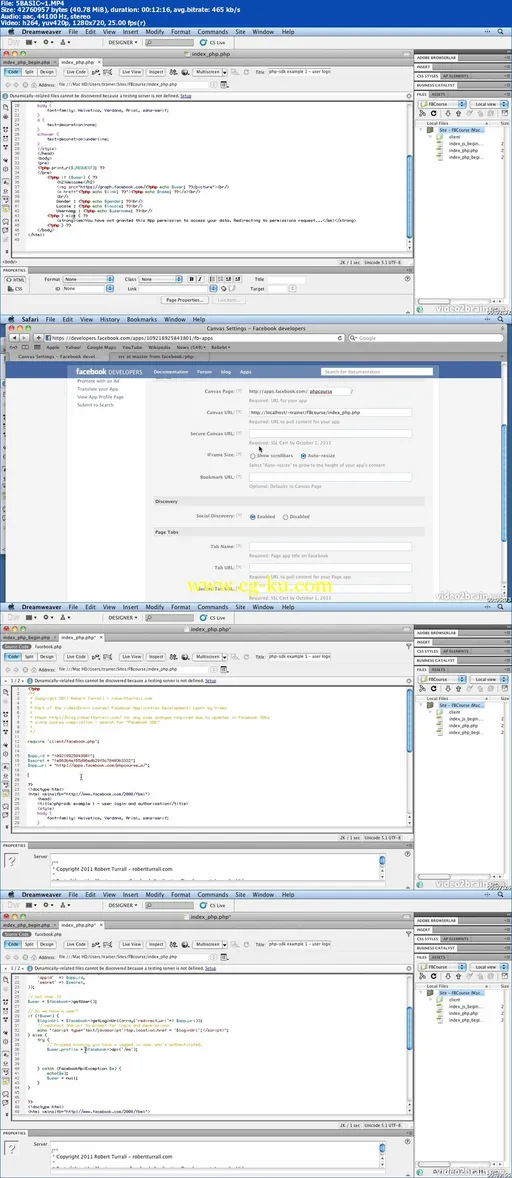Open the Class dropdown in the Properties panel
512x1178 pixels.
pyautogui.click(x=161, y=279)
